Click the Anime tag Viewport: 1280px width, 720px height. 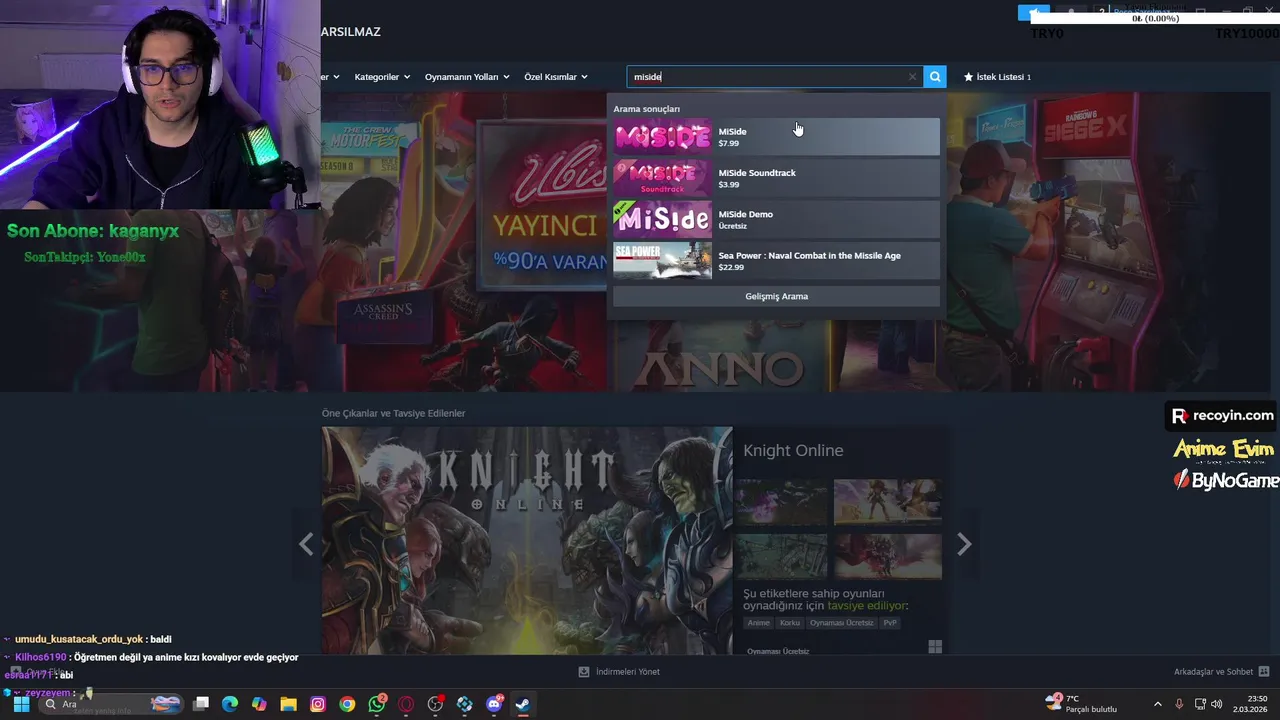coord(759,623)
